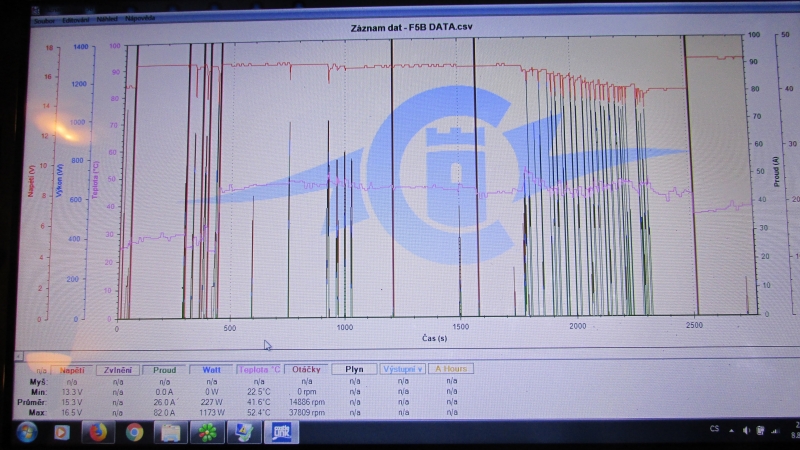800x450 pixels.
Task: Click the CS language indicator
Action: (713, 429)
